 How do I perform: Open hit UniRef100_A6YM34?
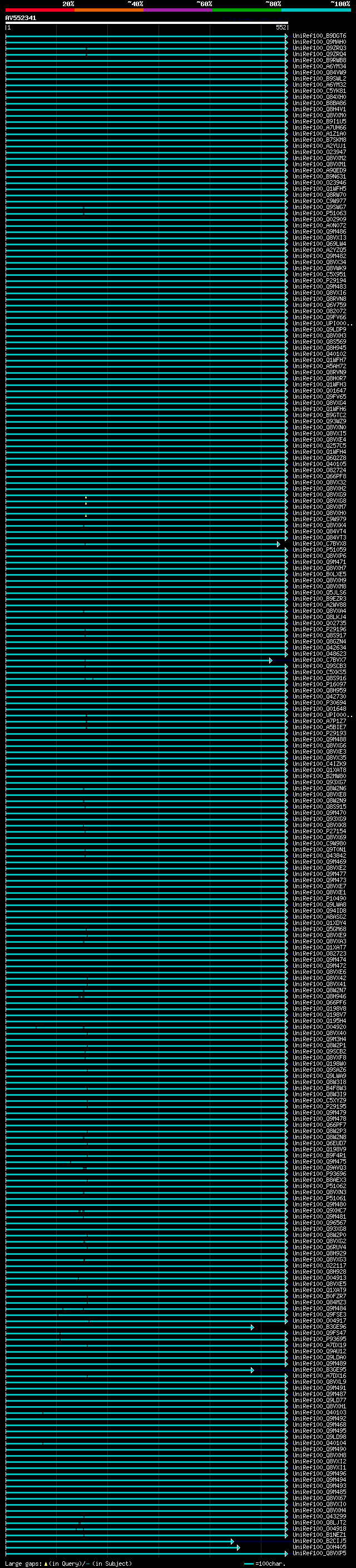[319, 66]
